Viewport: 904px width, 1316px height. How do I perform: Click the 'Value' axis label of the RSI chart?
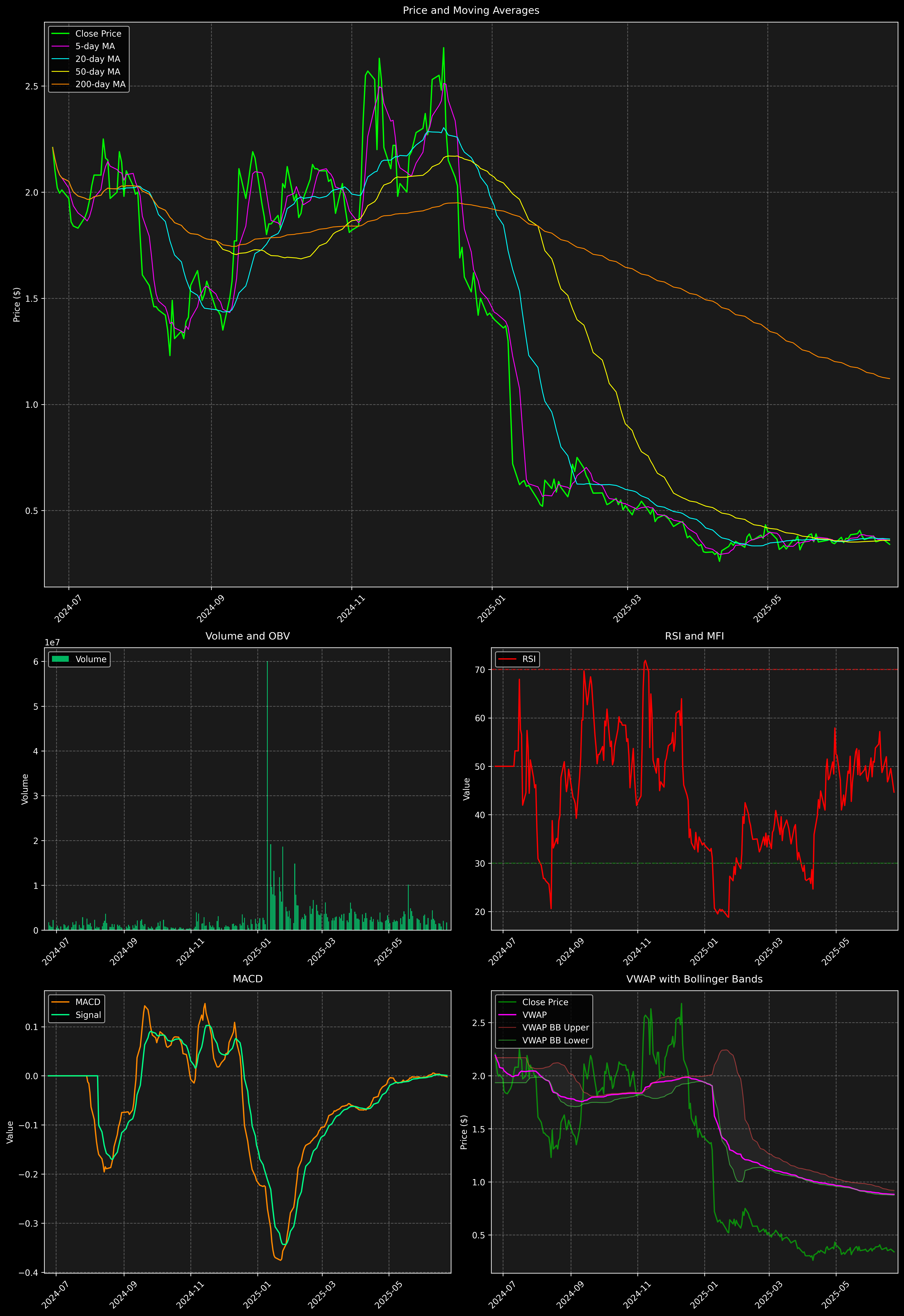tap(467, 789)
